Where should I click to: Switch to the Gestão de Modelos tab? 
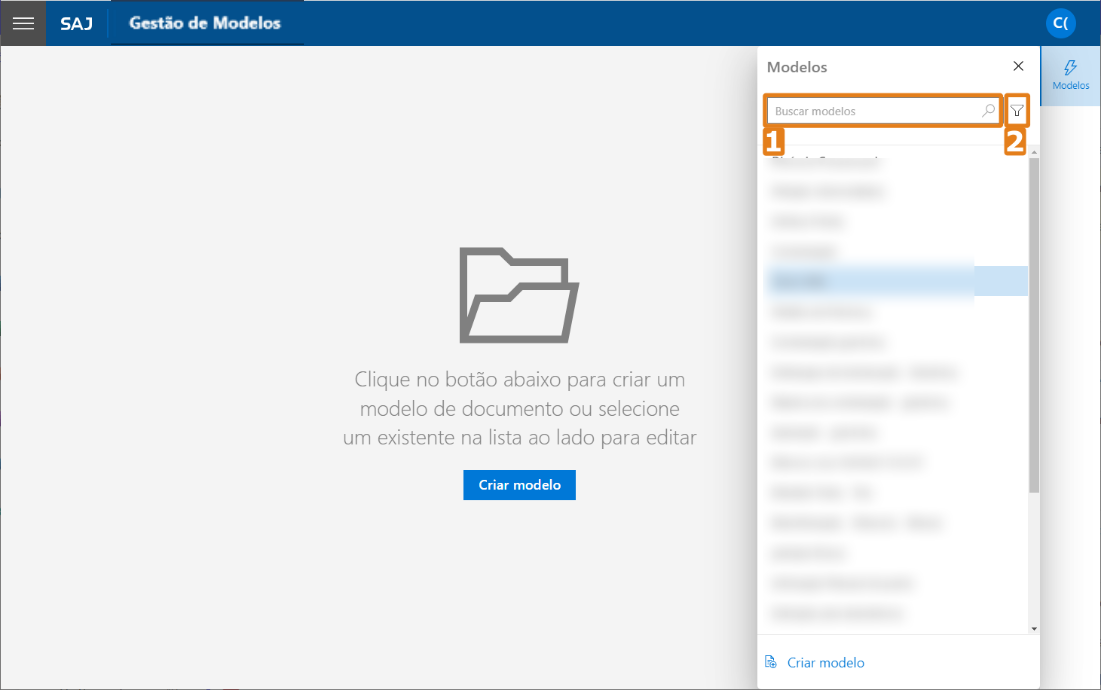pos(207,22)
